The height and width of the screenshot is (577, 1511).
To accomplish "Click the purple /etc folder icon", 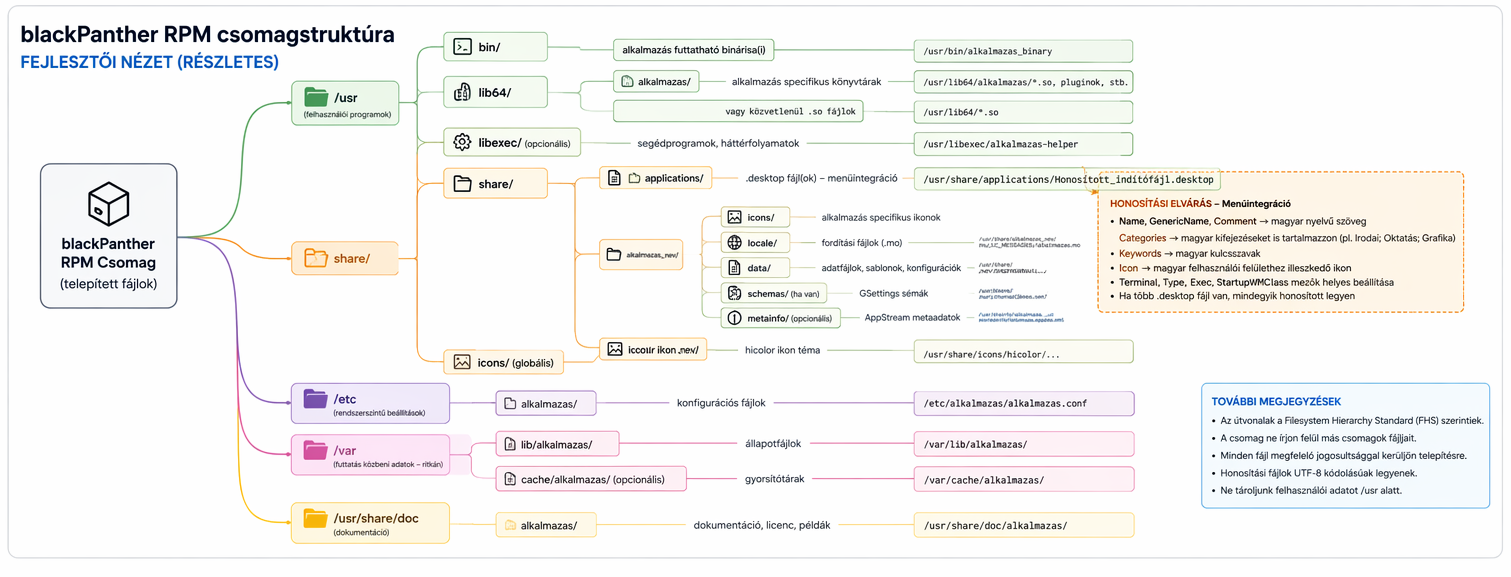I will [x=316, y=398].
